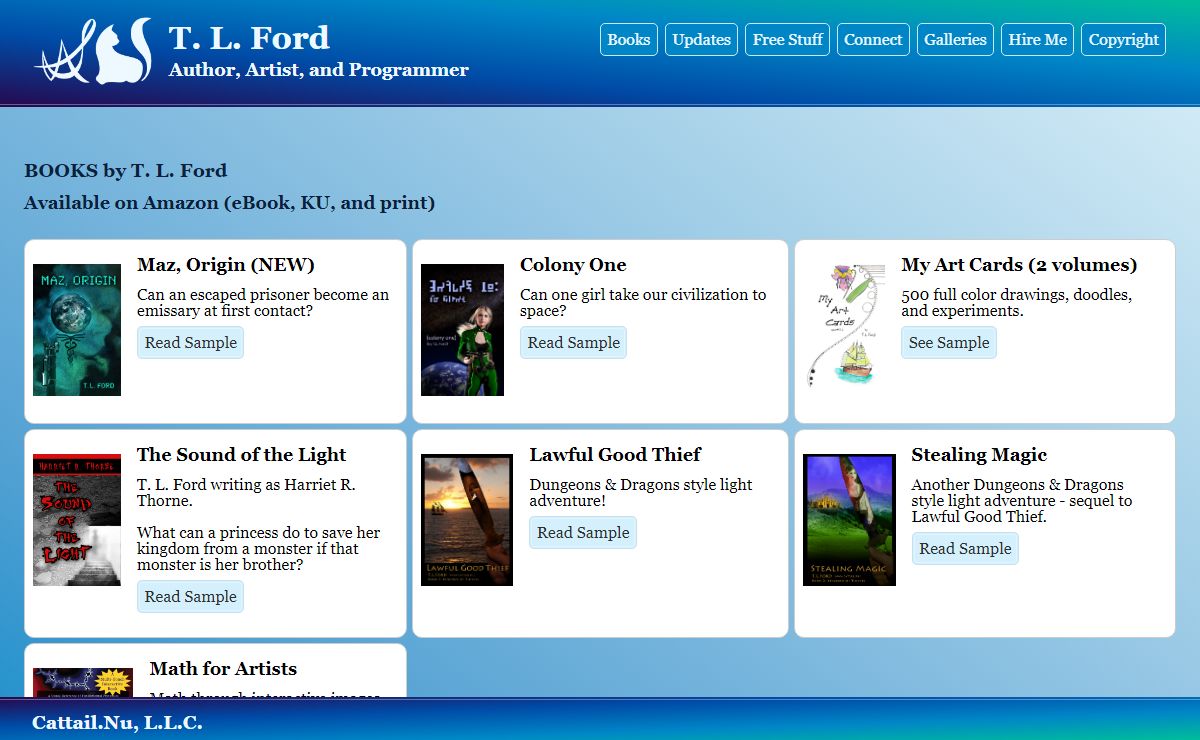
Task: Click the Maz, Origin book cover
Action: 77,330
